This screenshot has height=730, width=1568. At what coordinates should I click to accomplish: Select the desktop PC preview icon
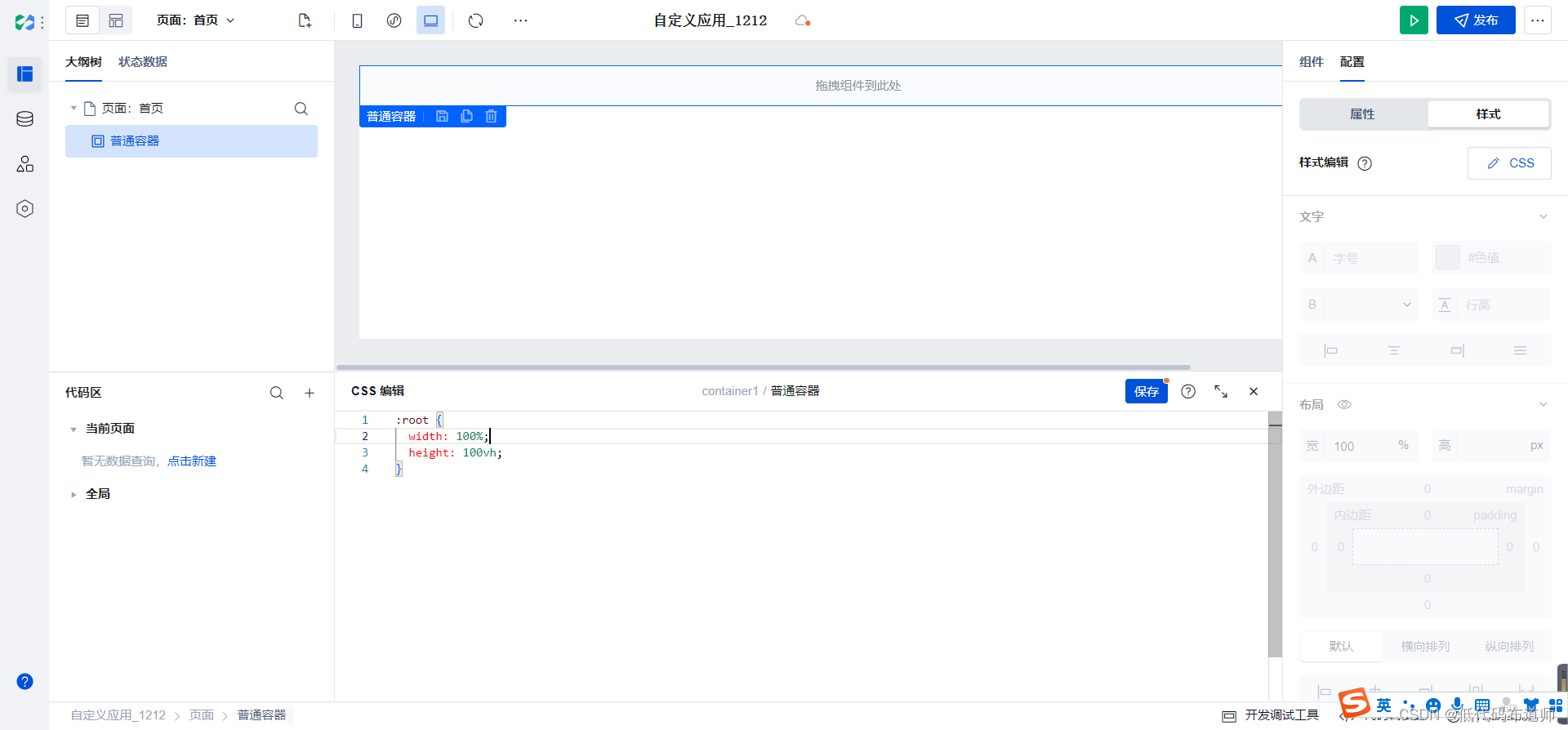[430, 20]
